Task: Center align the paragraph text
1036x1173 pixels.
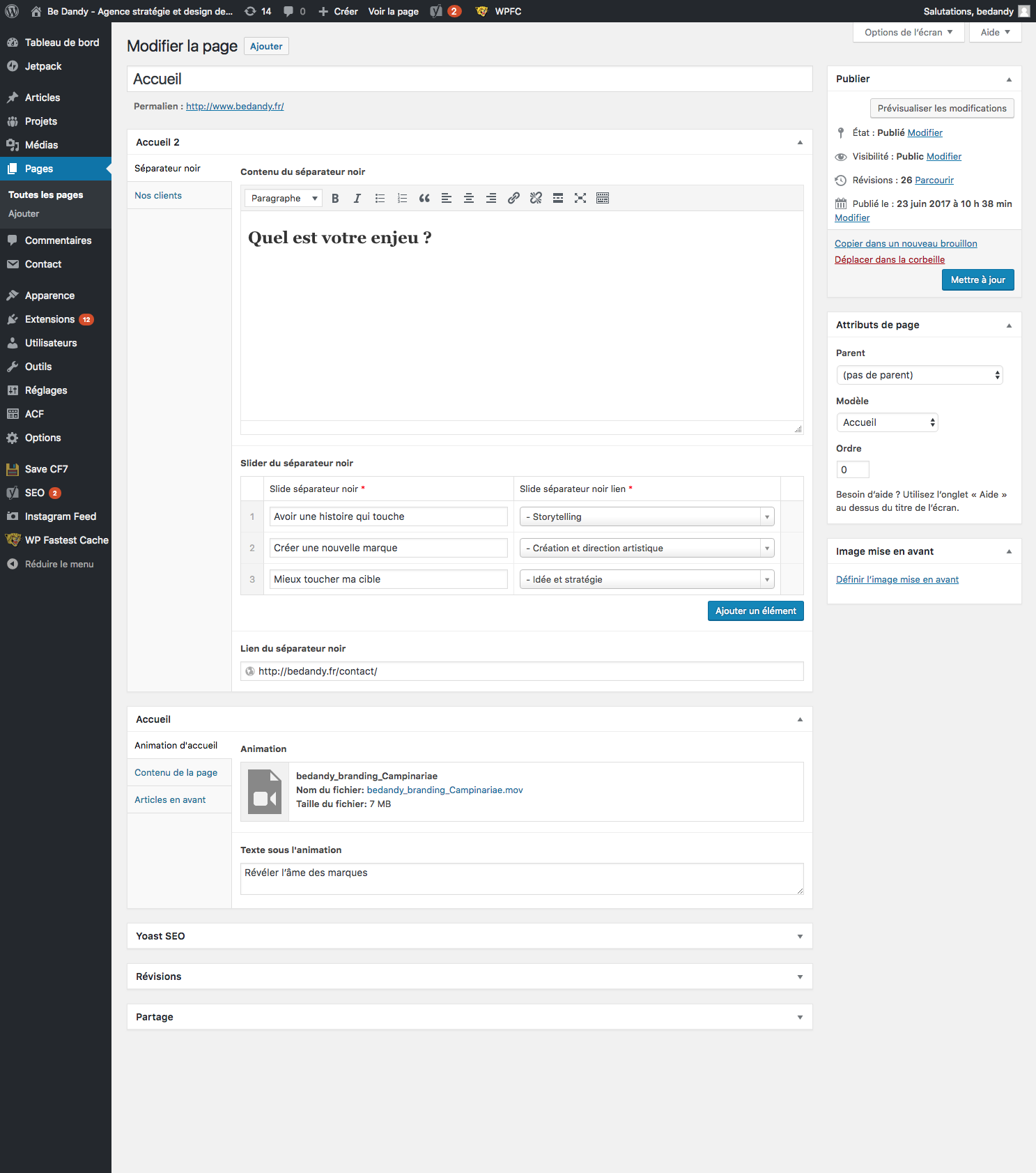Action: 469,199
